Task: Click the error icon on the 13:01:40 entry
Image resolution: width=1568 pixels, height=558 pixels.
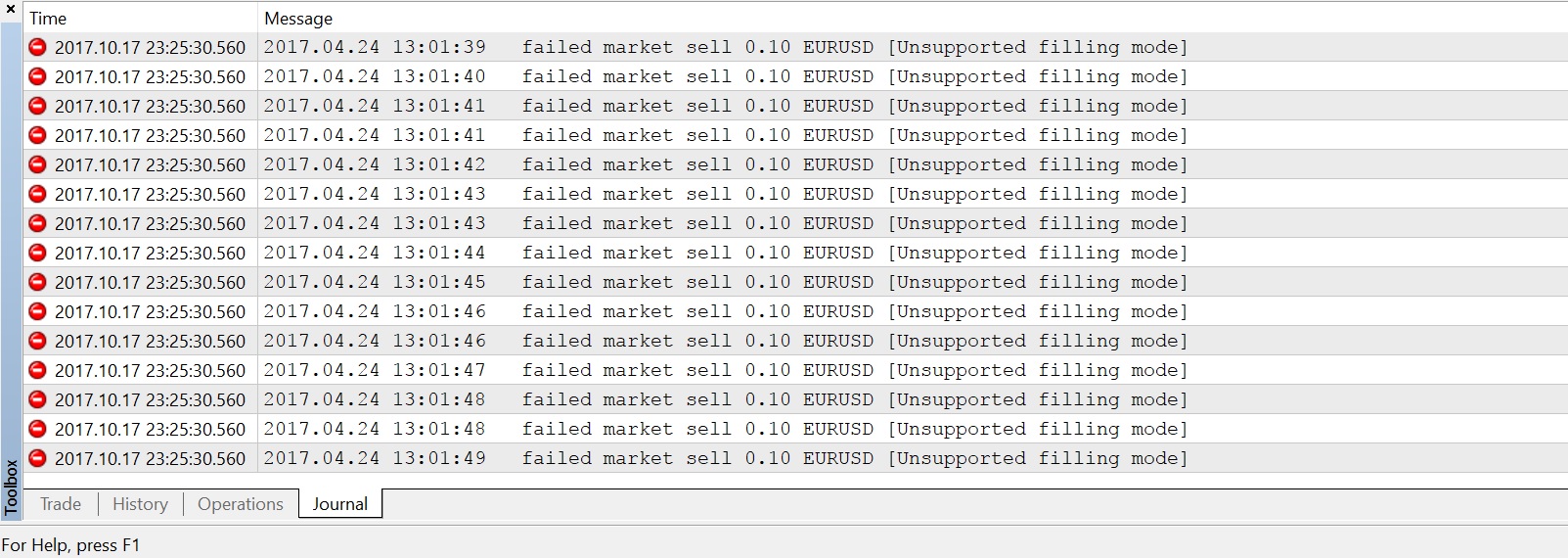Action: pos(37,76)
